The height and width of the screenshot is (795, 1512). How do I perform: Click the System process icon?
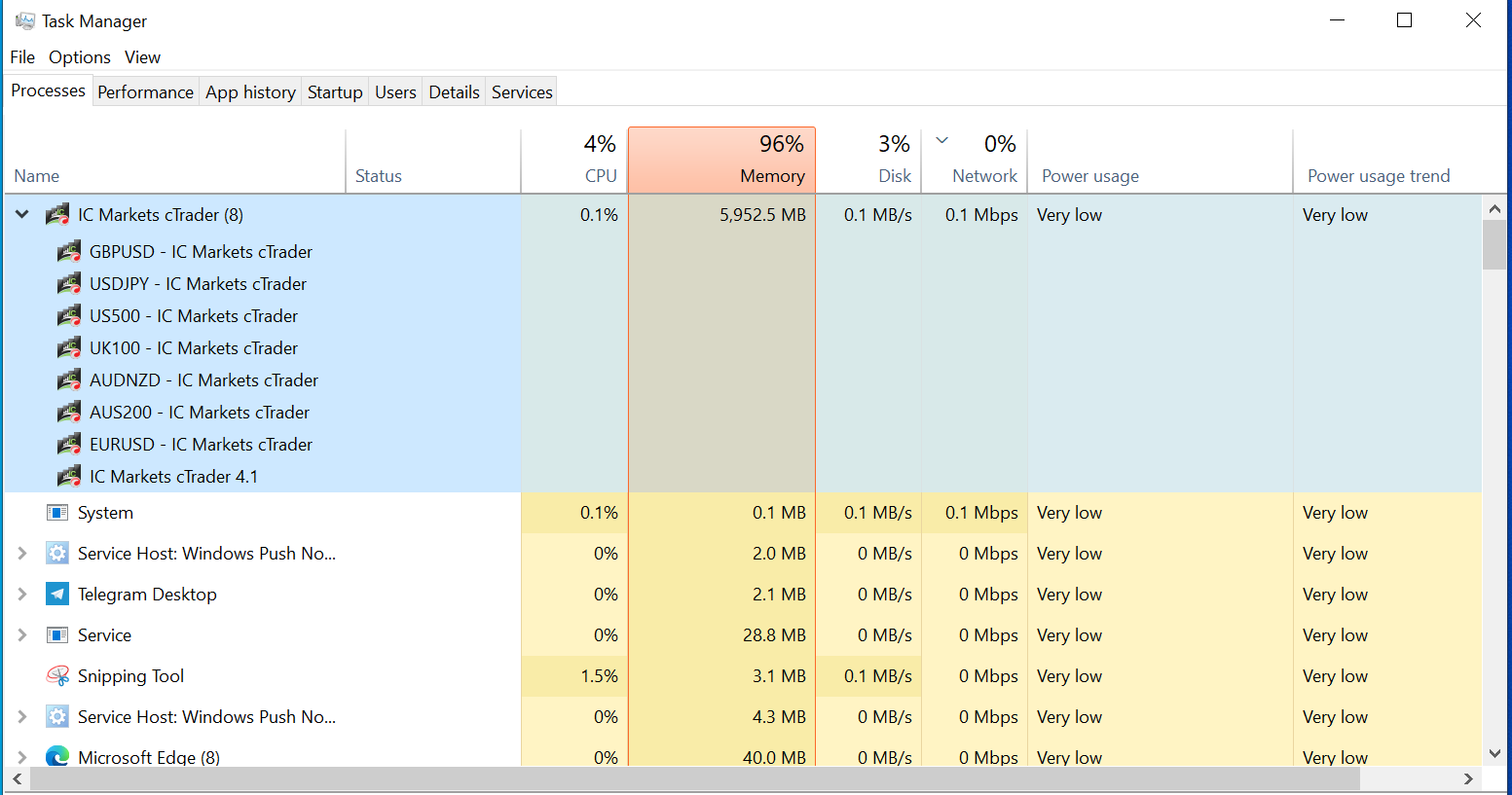[x=57, y=513]
